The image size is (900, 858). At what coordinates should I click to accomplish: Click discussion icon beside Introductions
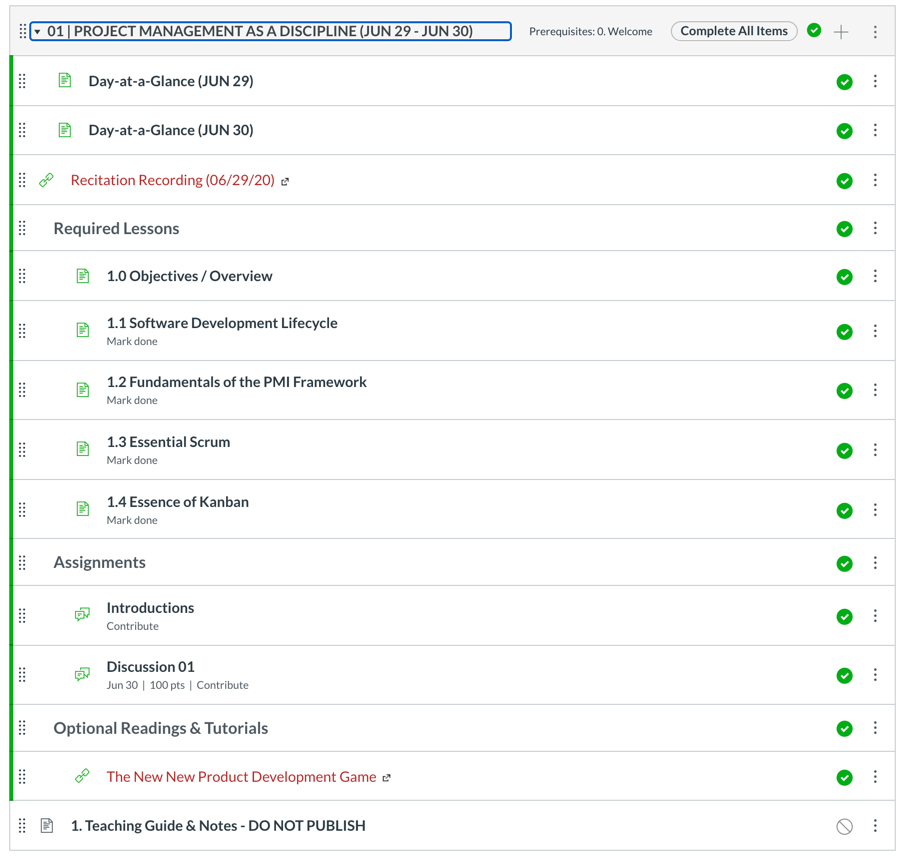[x=83, y=615]
